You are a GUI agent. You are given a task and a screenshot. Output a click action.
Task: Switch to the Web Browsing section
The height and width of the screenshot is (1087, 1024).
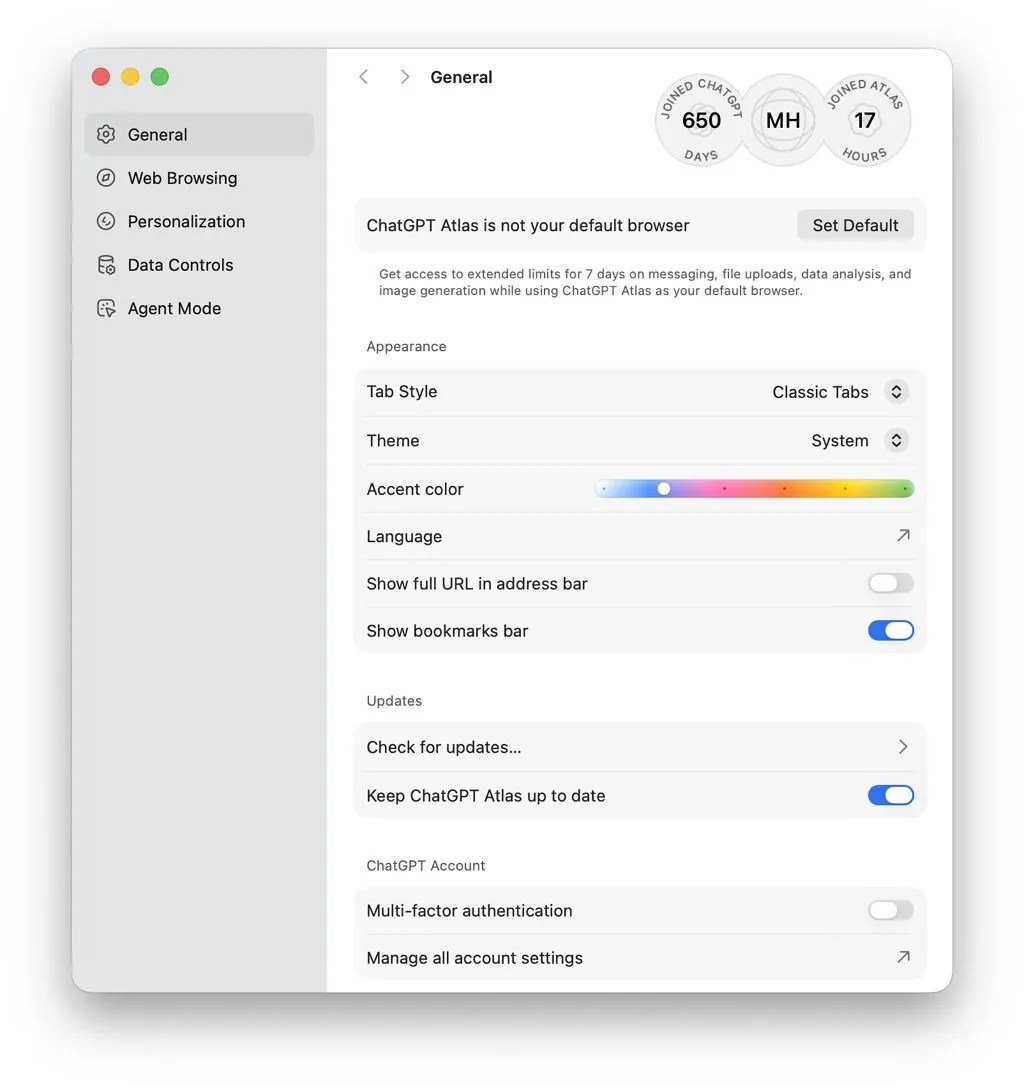coord(182,177)
